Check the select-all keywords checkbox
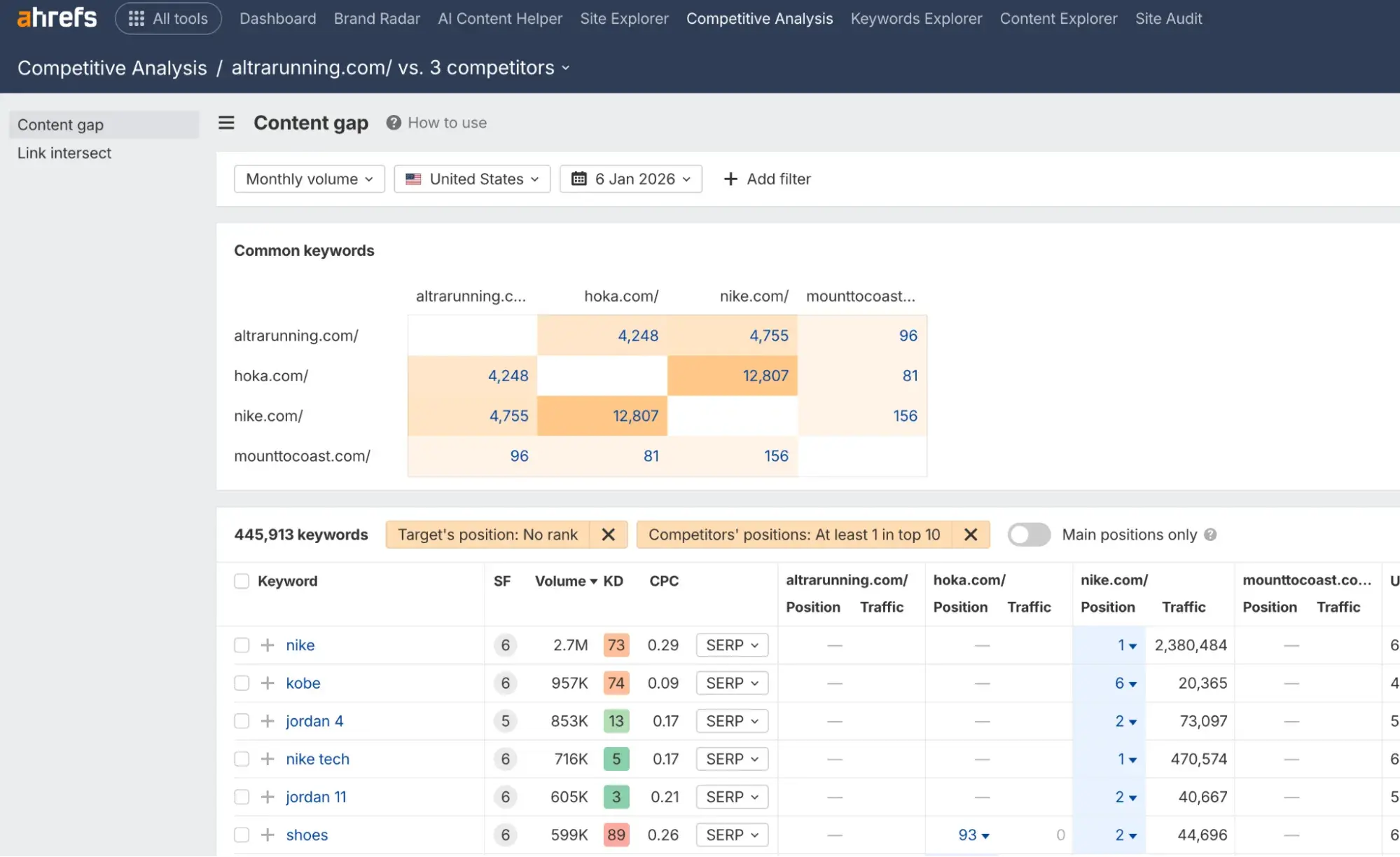 click(x=241, y=581)
